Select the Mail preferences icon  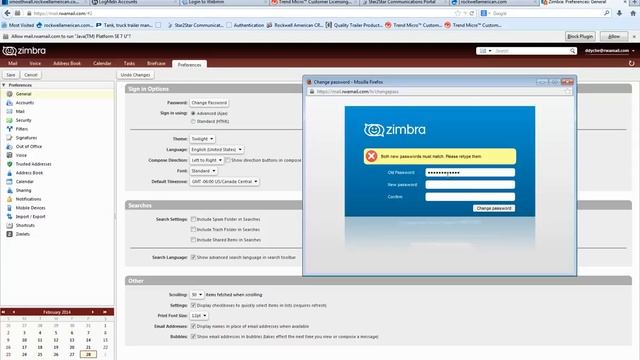(x=9, y=111)
